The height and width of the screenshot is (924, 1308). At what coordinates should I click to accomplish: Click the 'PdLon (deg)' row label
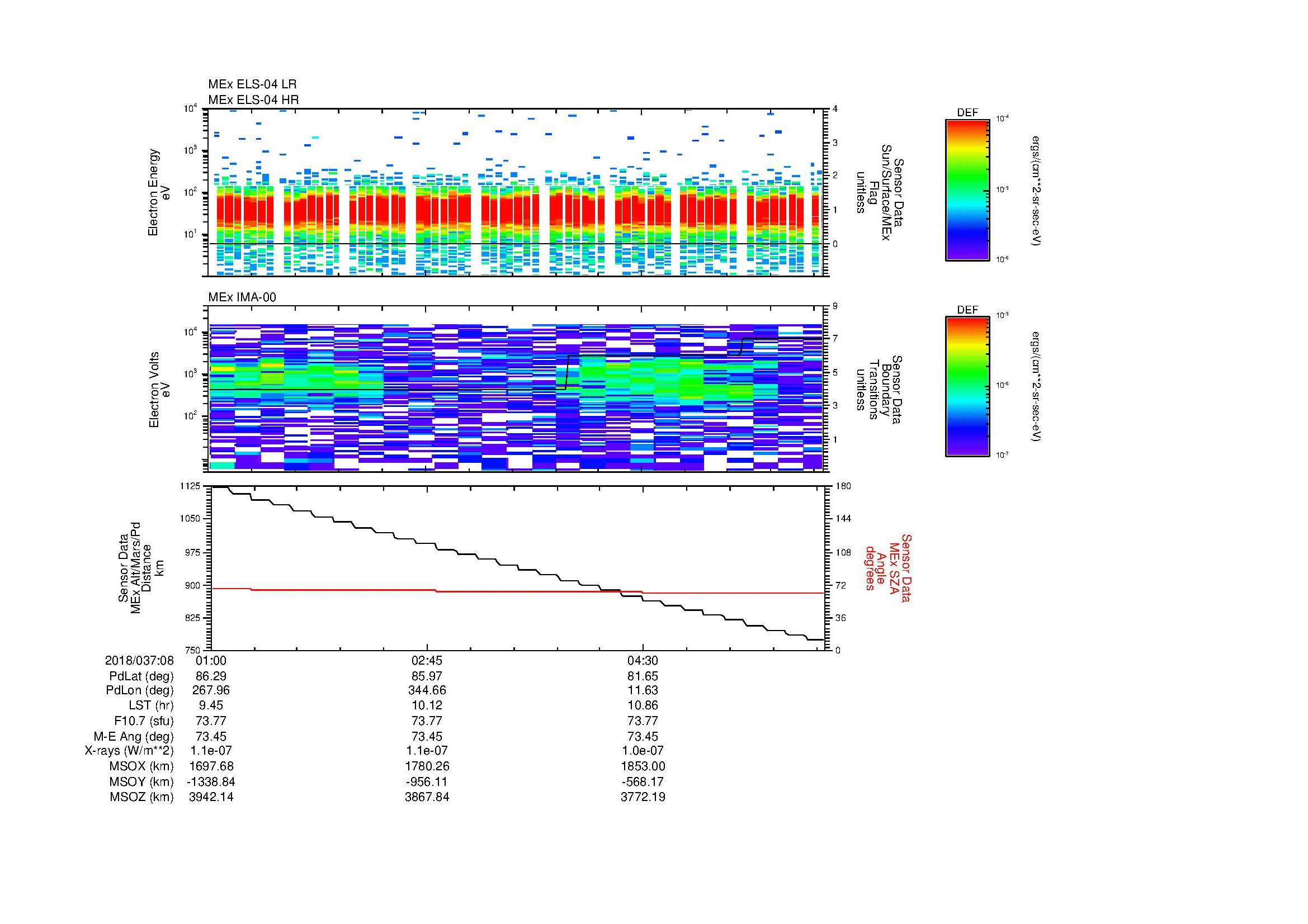tap(141, 690)
